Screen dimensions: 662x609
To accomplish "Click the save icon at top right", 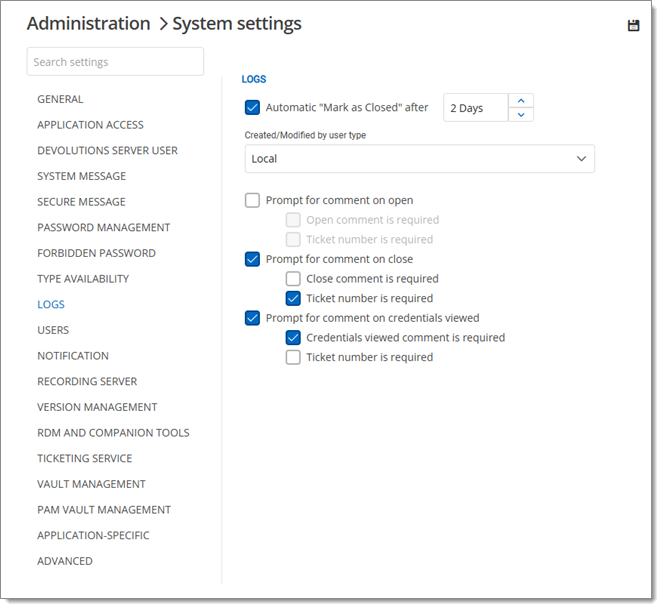I will click(633, 25).
